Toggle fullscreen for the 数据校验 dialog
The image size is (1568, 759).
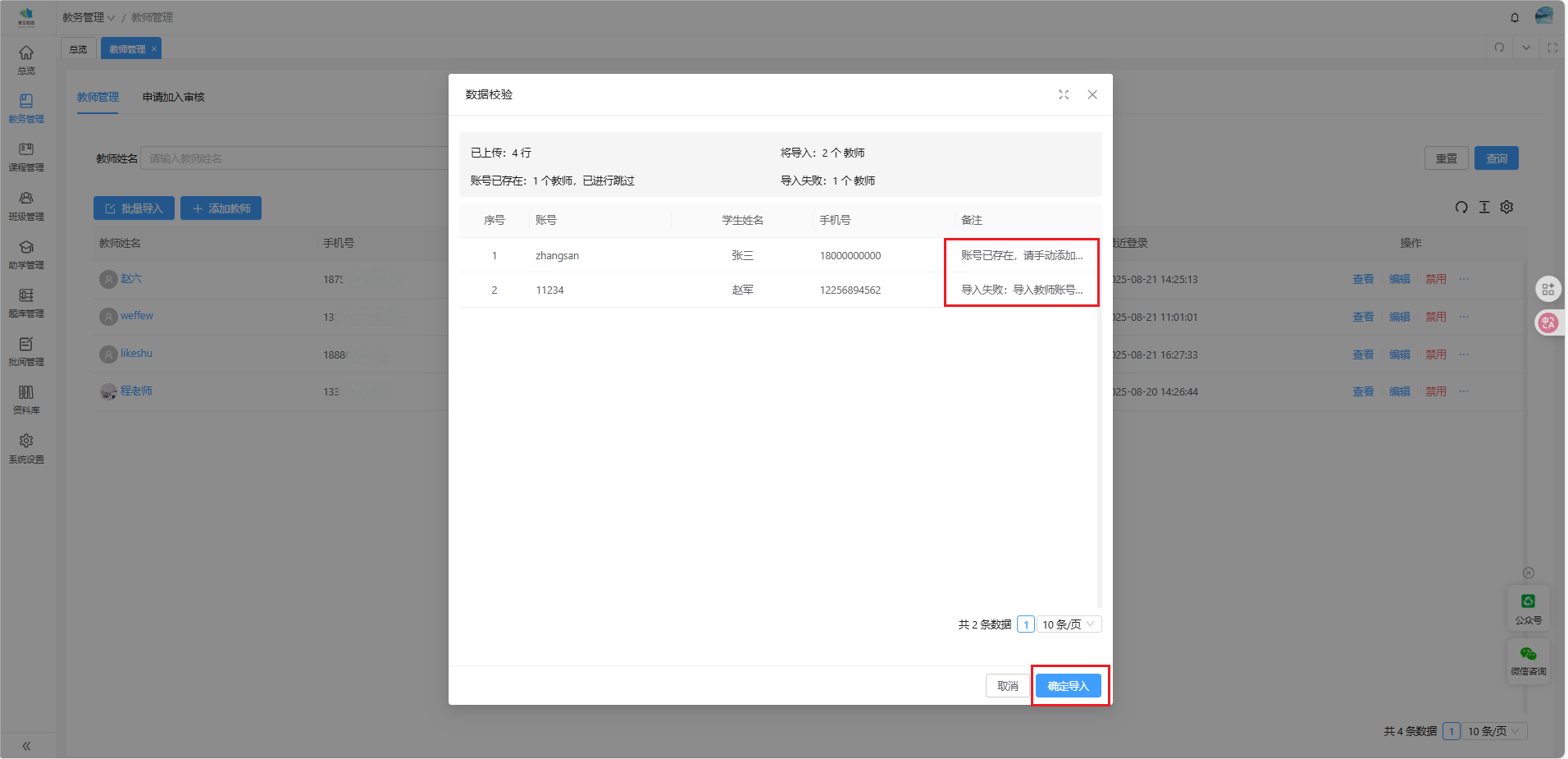coord(1064,95)
